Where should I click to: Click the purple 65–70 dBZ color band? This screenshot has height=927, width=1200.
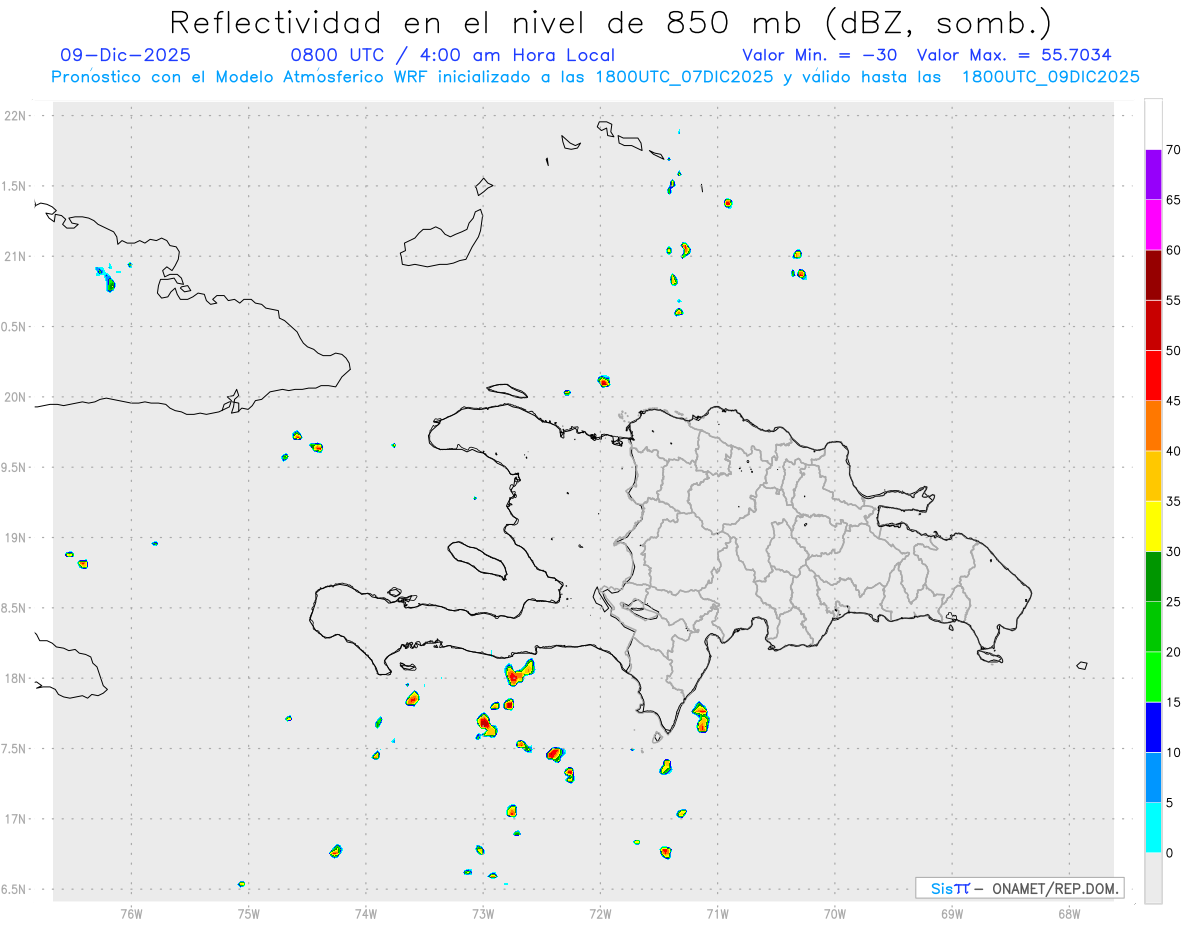(1153, 175)
